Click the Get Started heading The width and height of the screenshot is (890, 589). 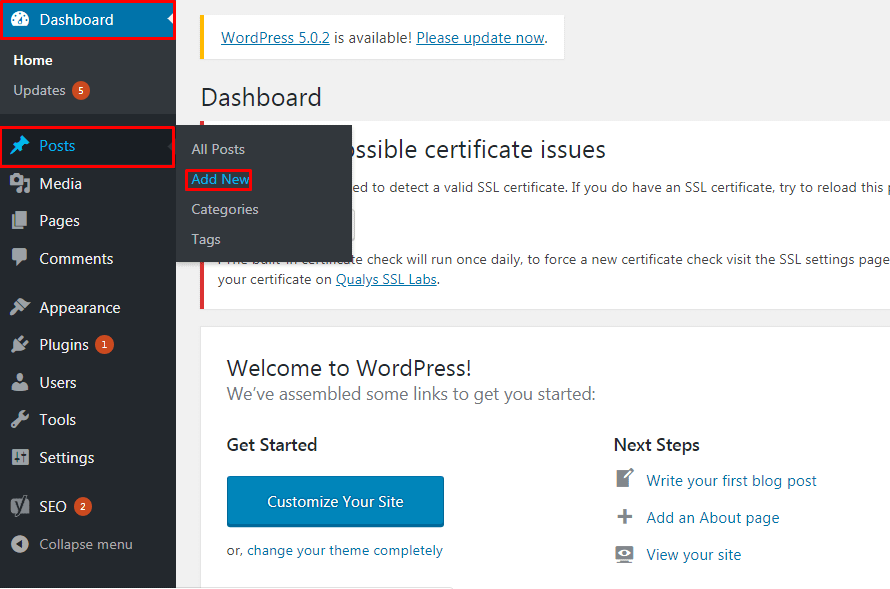(x=272, y=445)
